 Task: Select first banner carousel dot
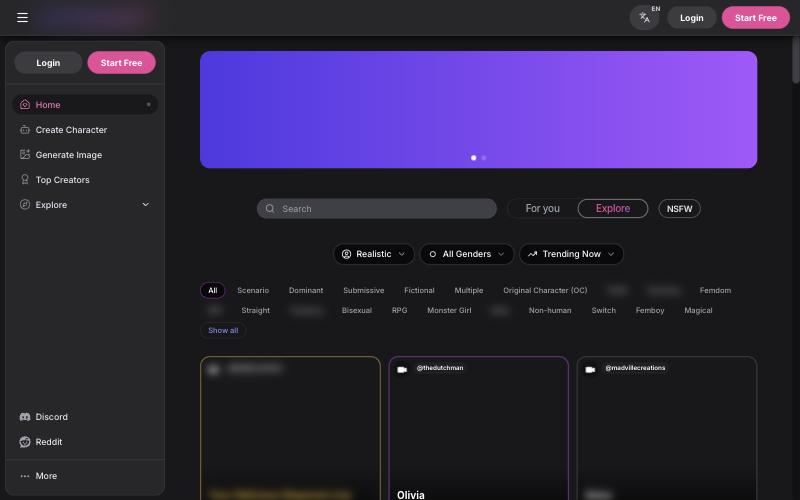tap(473, 158)
